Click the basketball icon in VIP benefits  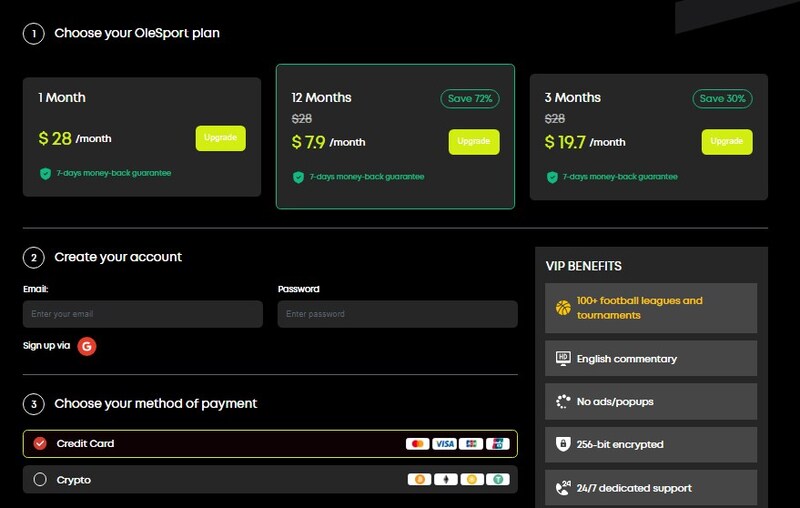pyautogui.click(x=563, y=308)
